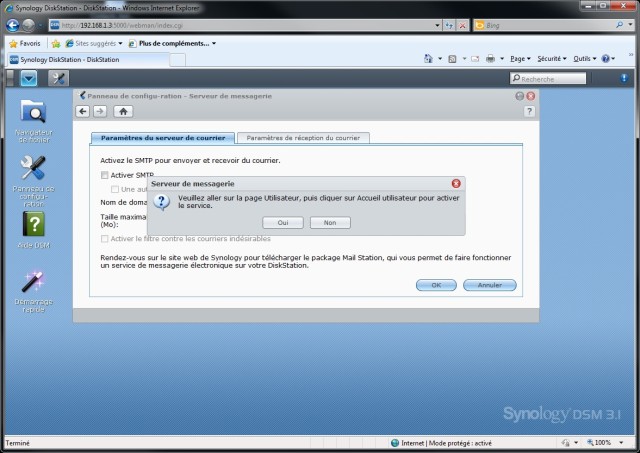Click the Annuler button
Screen dimensions: 640x453
(490, 285)
